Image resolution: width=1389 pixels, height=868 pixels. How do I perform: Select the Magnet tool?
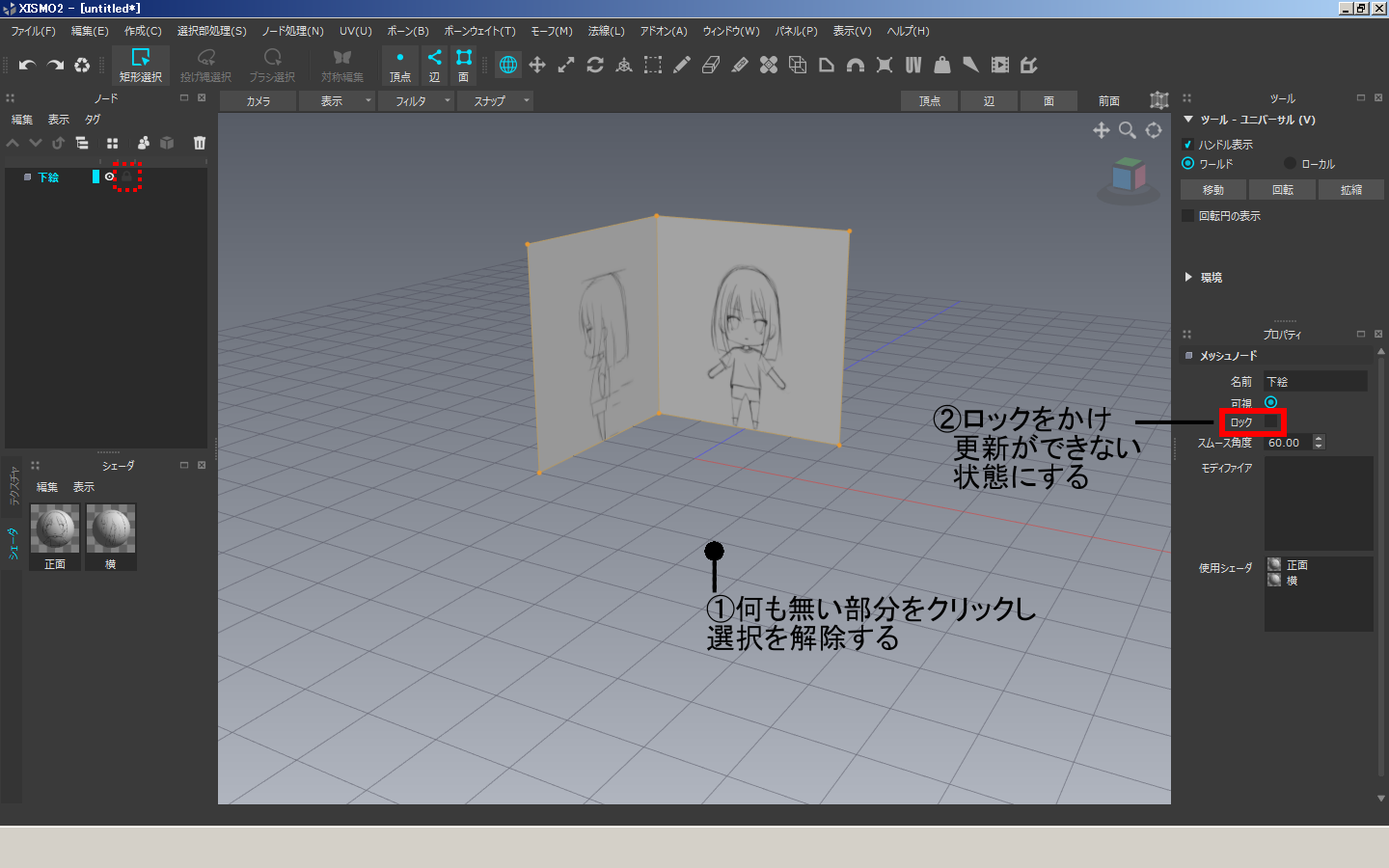point(856,65)
